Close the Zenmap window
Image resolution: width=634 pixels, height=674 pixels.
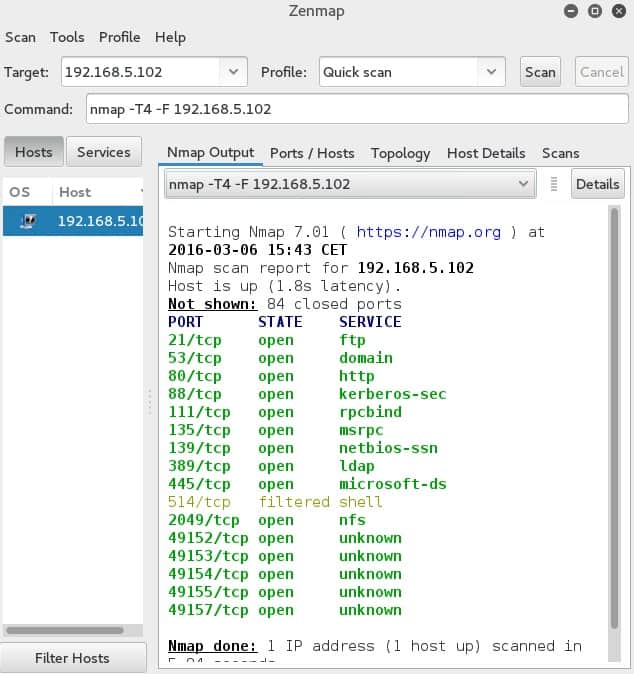click(x=619, y=11)
